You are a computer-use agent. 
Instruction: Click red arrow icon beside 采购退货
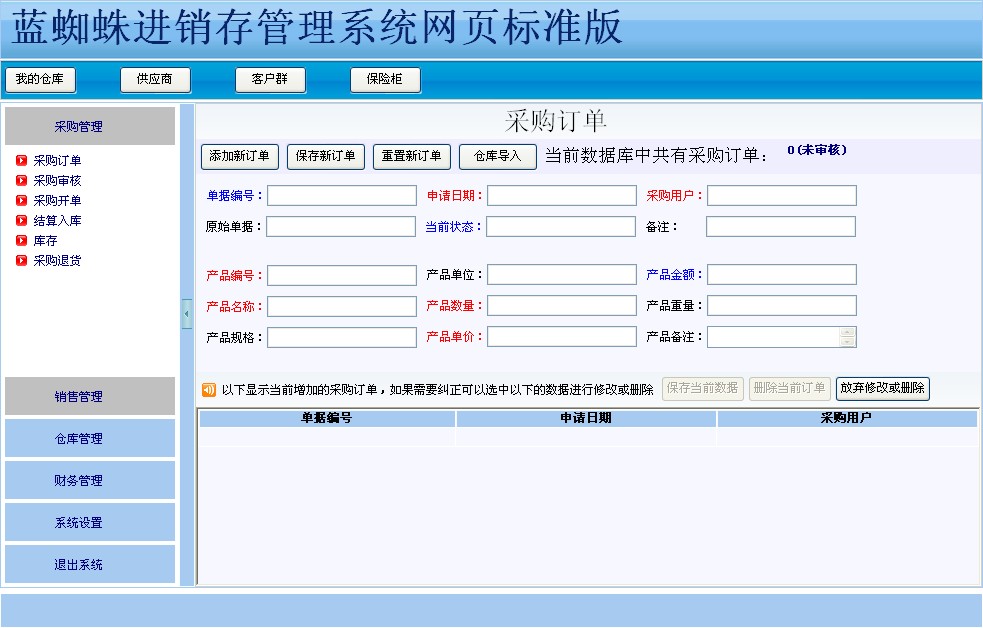pyautogui.click(x=21, y=261)
